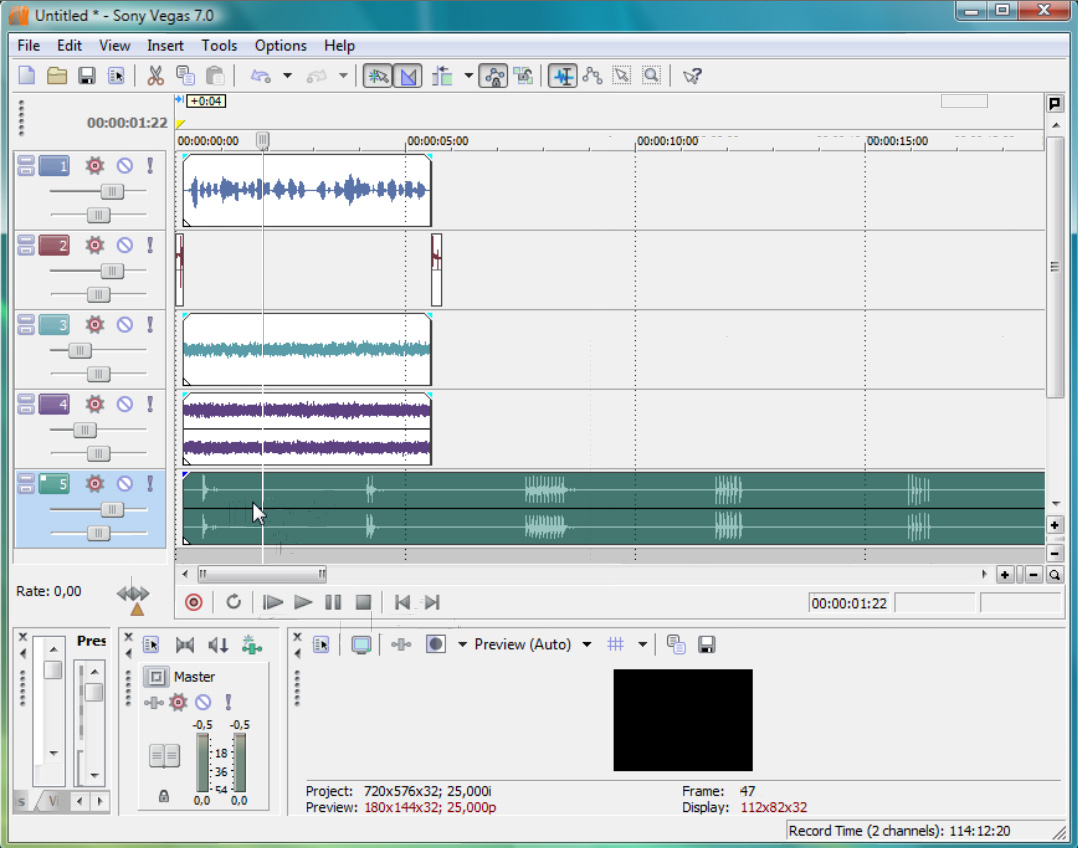The height and width of the screenshot is (848, 1078).
Task: Mute track 3
Action: 125,325
